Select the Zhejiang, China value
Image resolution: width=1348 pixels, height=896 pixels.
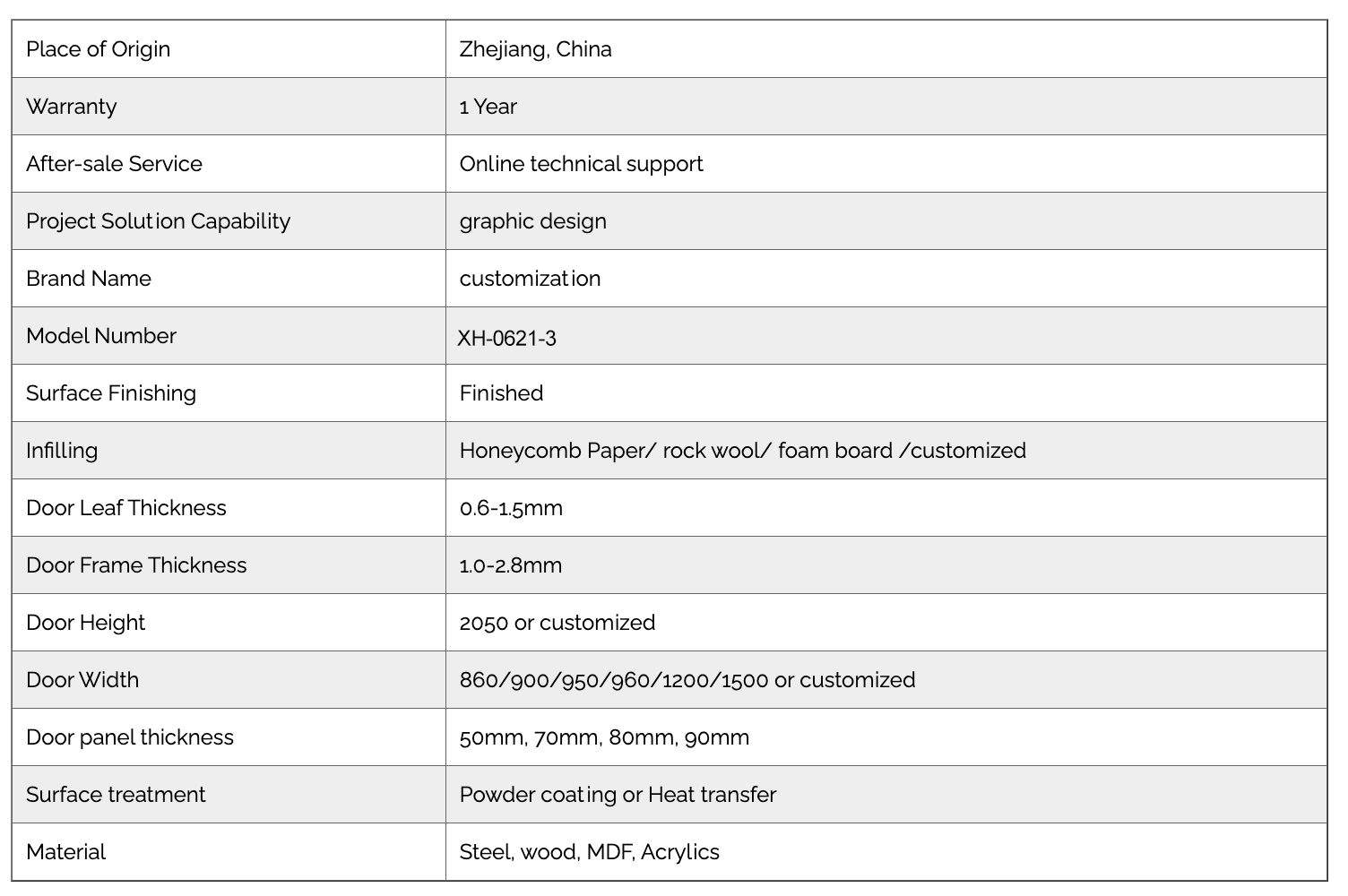coord(535,49)
